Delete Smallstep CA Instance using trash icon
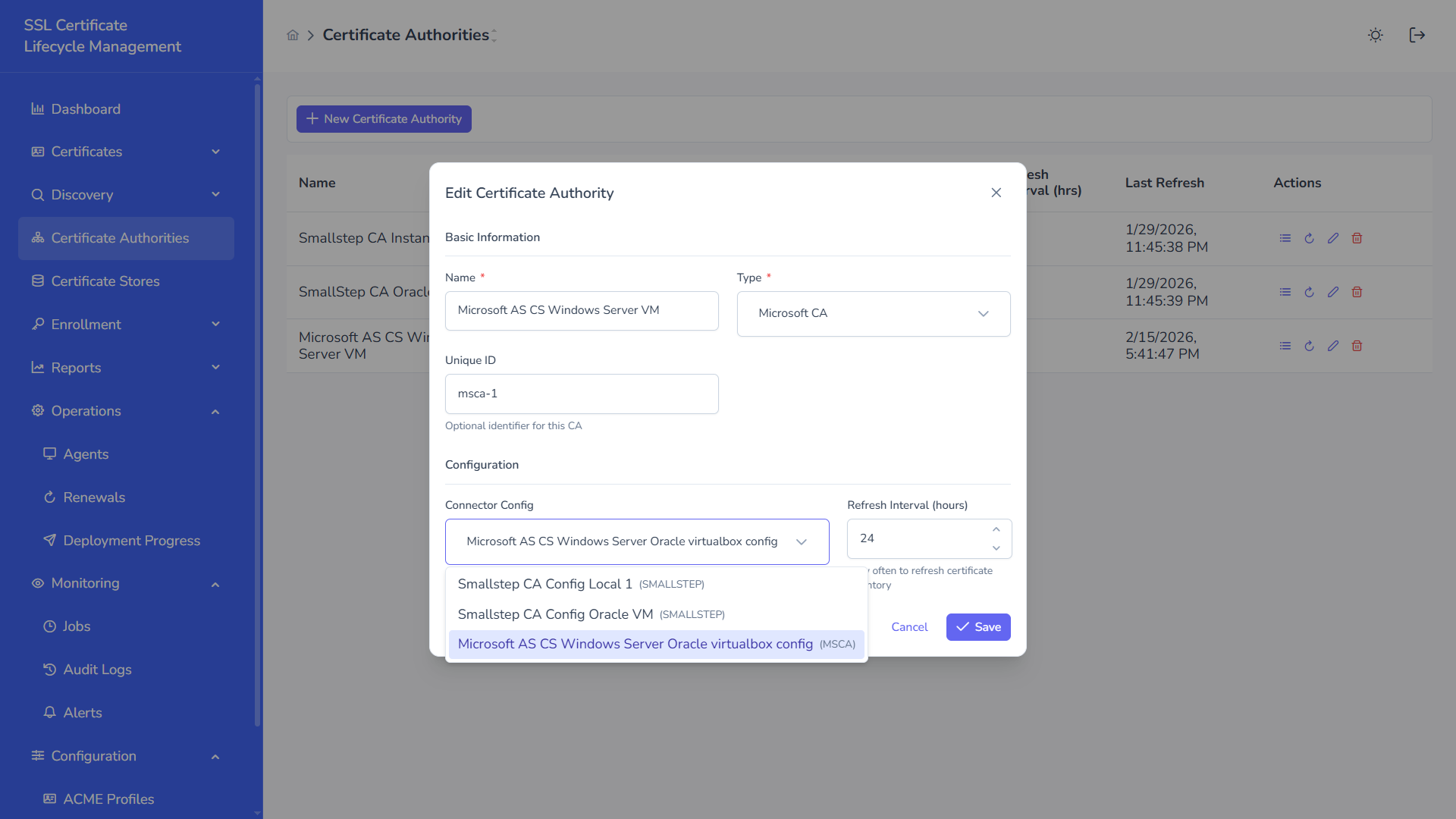This screenshot has width=1456, height=819. 1357,238
